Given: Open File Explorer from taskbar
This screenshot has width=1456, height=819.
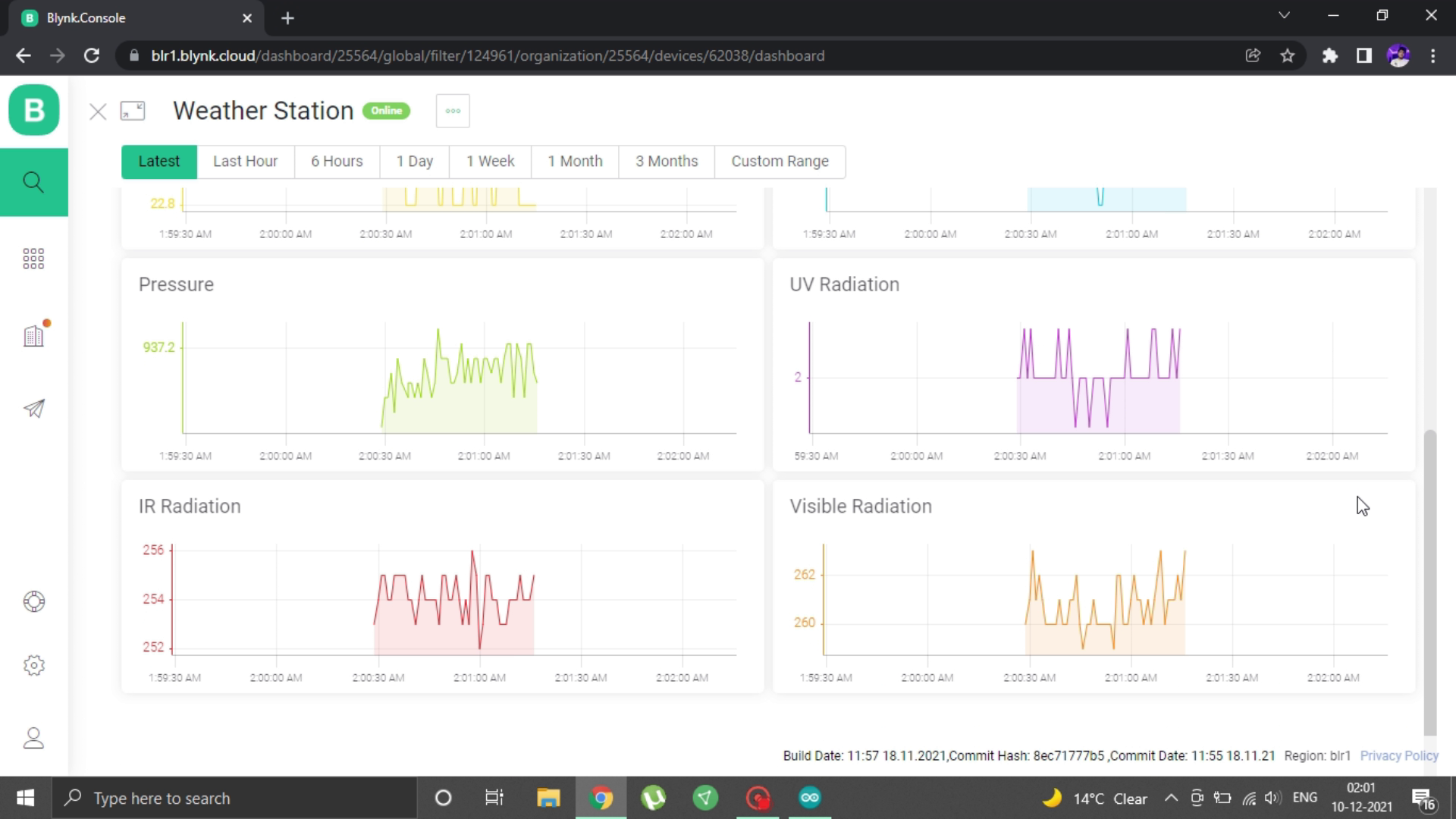Looking at the screenshot, I should (x=548, y=798).
